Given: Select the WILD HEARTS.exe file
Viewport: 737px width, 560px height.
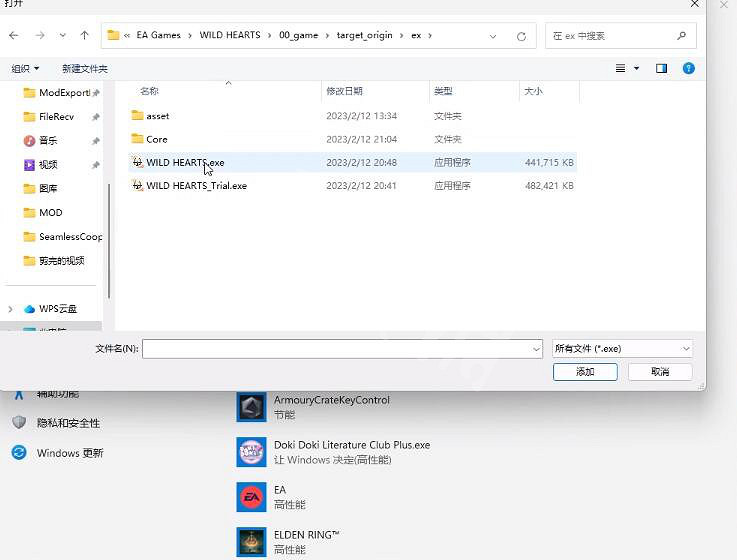Looking at the screenshot, I should tap(185, 162).
